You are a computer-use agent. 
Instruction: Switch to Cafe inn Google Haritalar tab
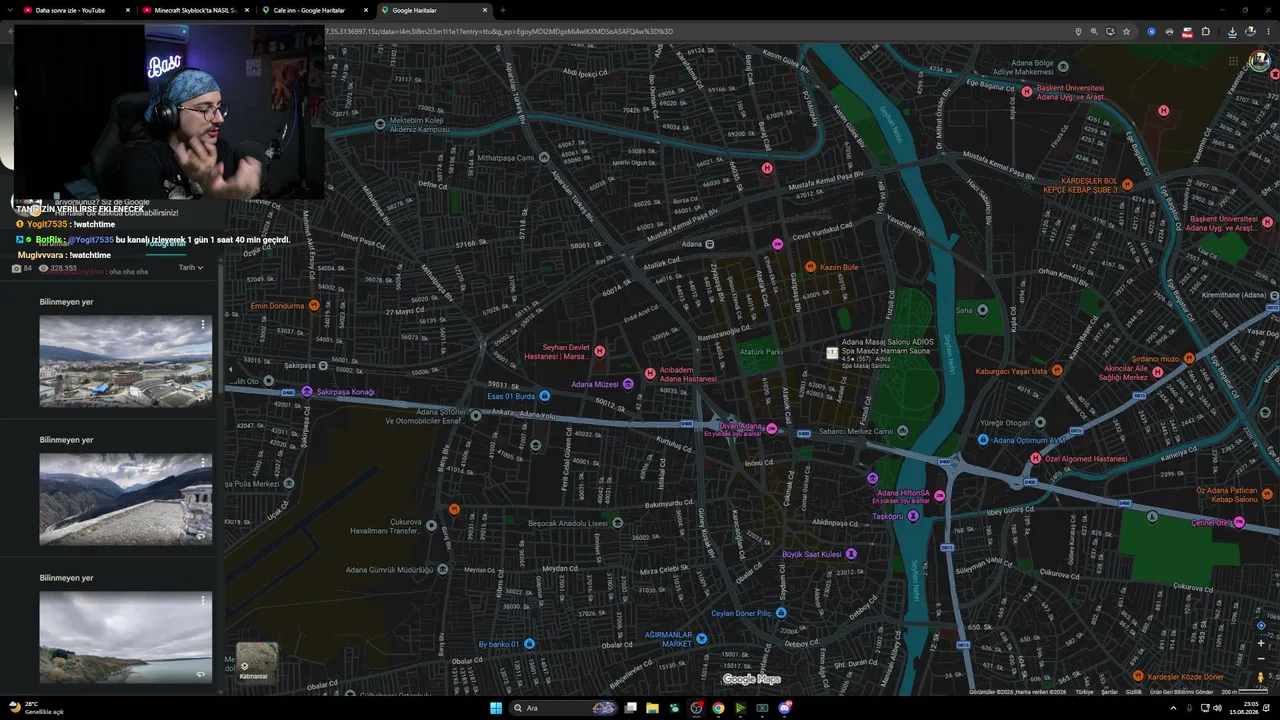tap(314, 10)
